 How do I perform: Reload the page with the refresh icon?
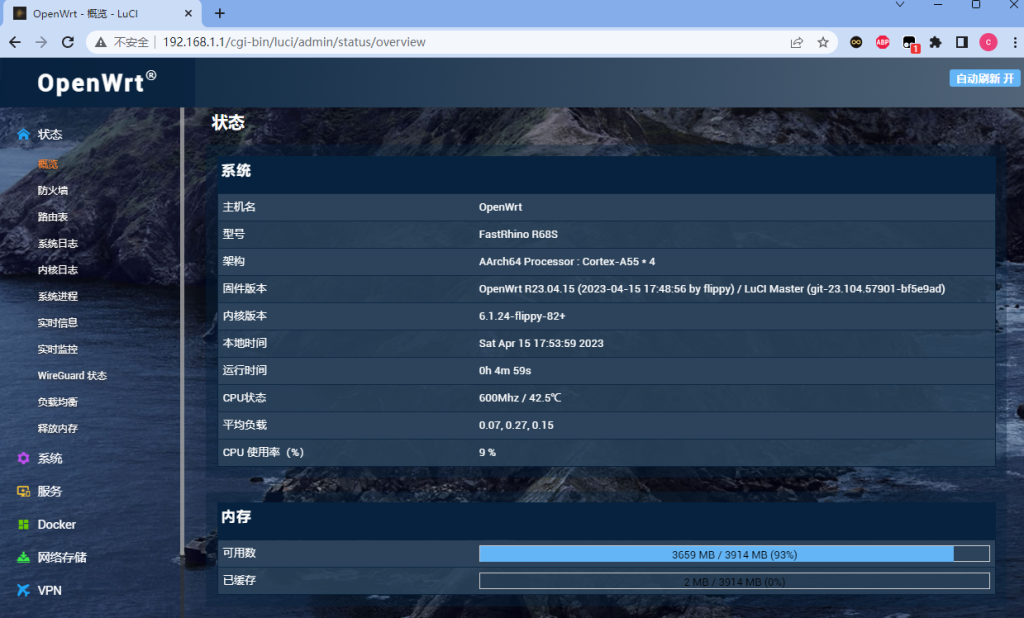point(68,42)
